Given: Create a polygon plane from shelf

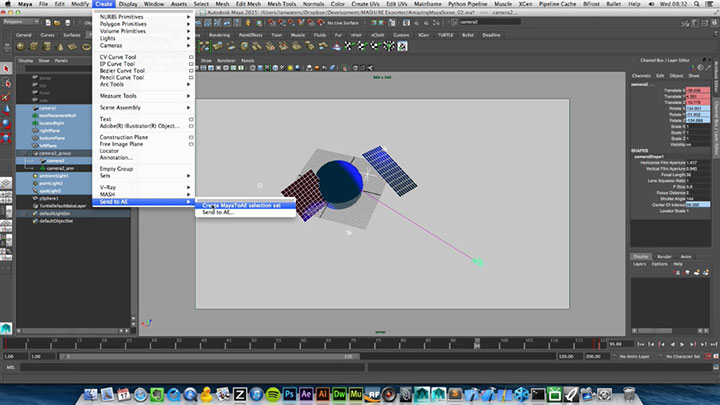Looking at the screenshot, I should click(x=73, y=46).
